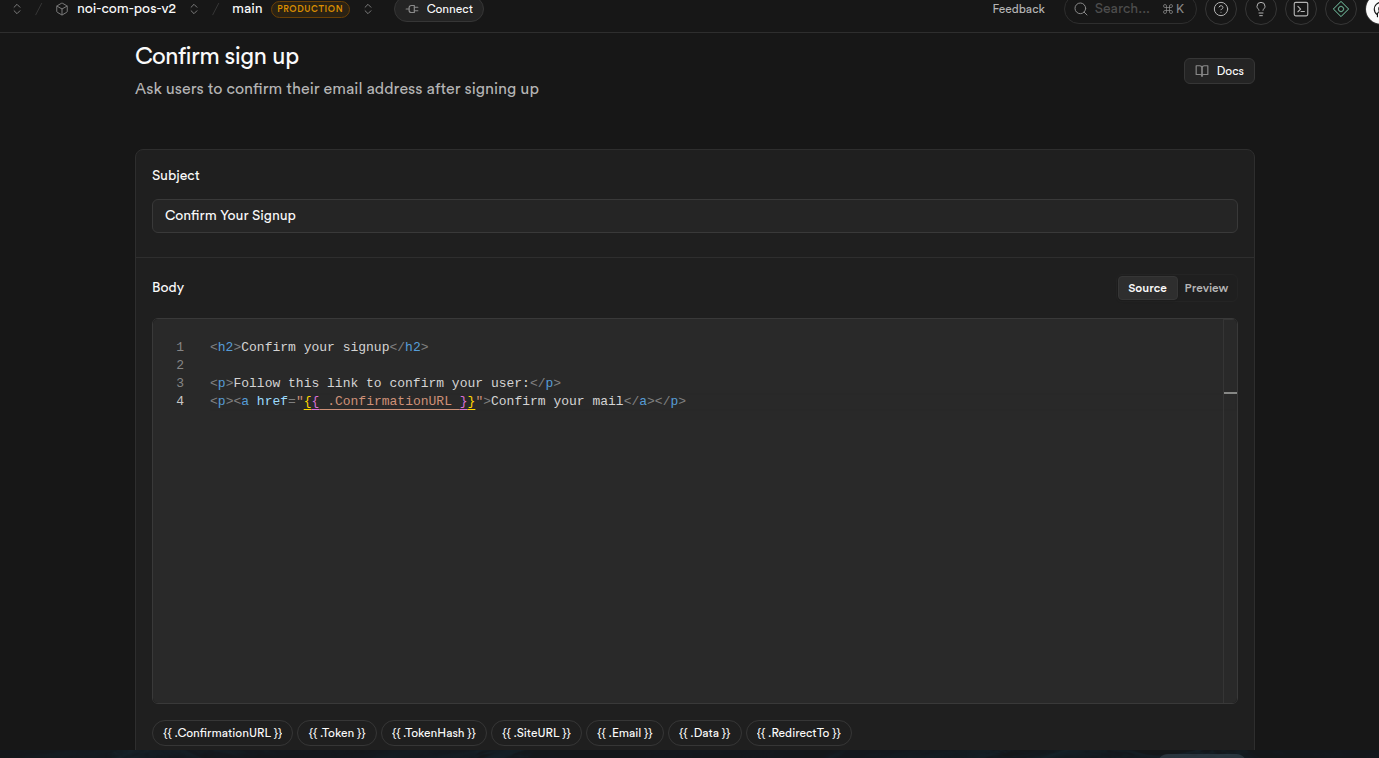Insert the {{ .TokenHash }} variable chip

434,733
